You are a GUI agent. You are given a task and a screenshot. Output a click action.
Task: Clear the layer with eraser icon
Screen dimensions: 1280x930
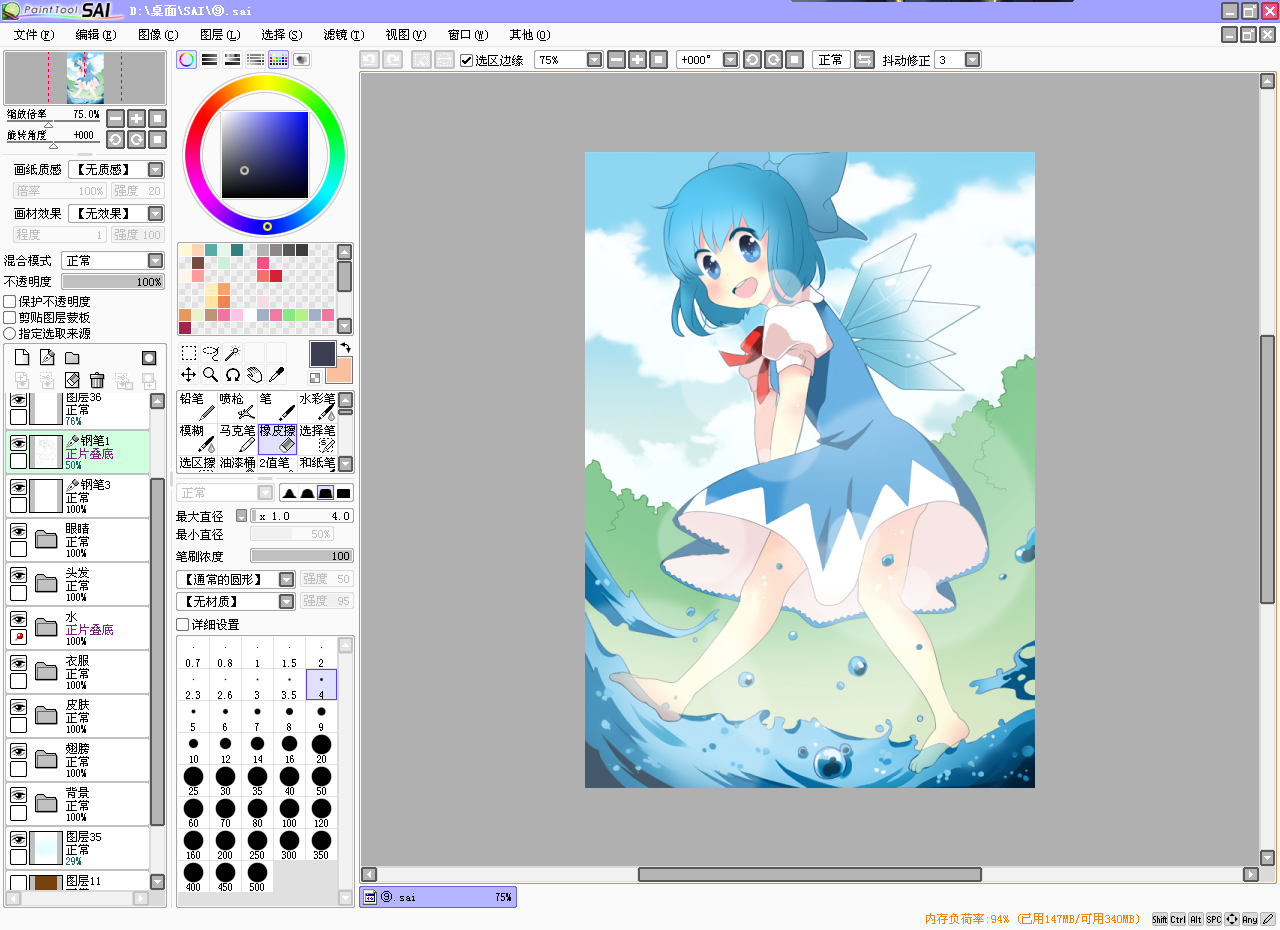[72, 380]
